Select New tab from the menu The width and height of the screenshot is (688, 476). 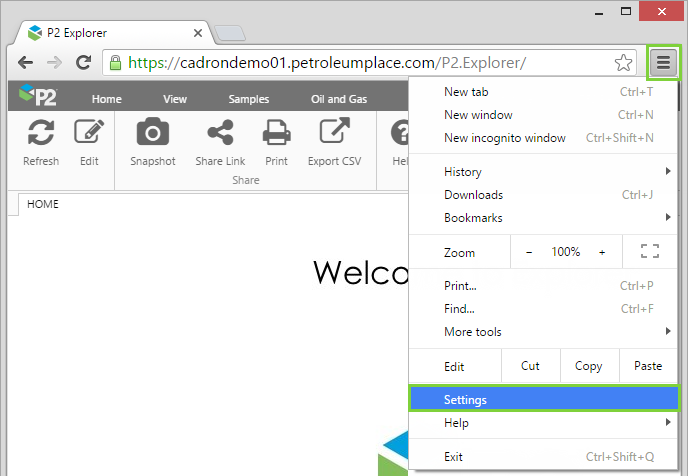(543, 92)
